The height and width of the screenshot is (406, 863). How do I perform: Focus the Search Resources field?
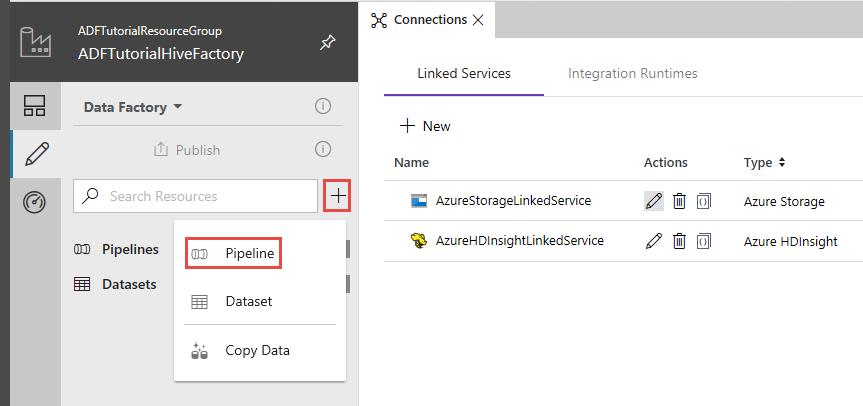coord(195,196)
